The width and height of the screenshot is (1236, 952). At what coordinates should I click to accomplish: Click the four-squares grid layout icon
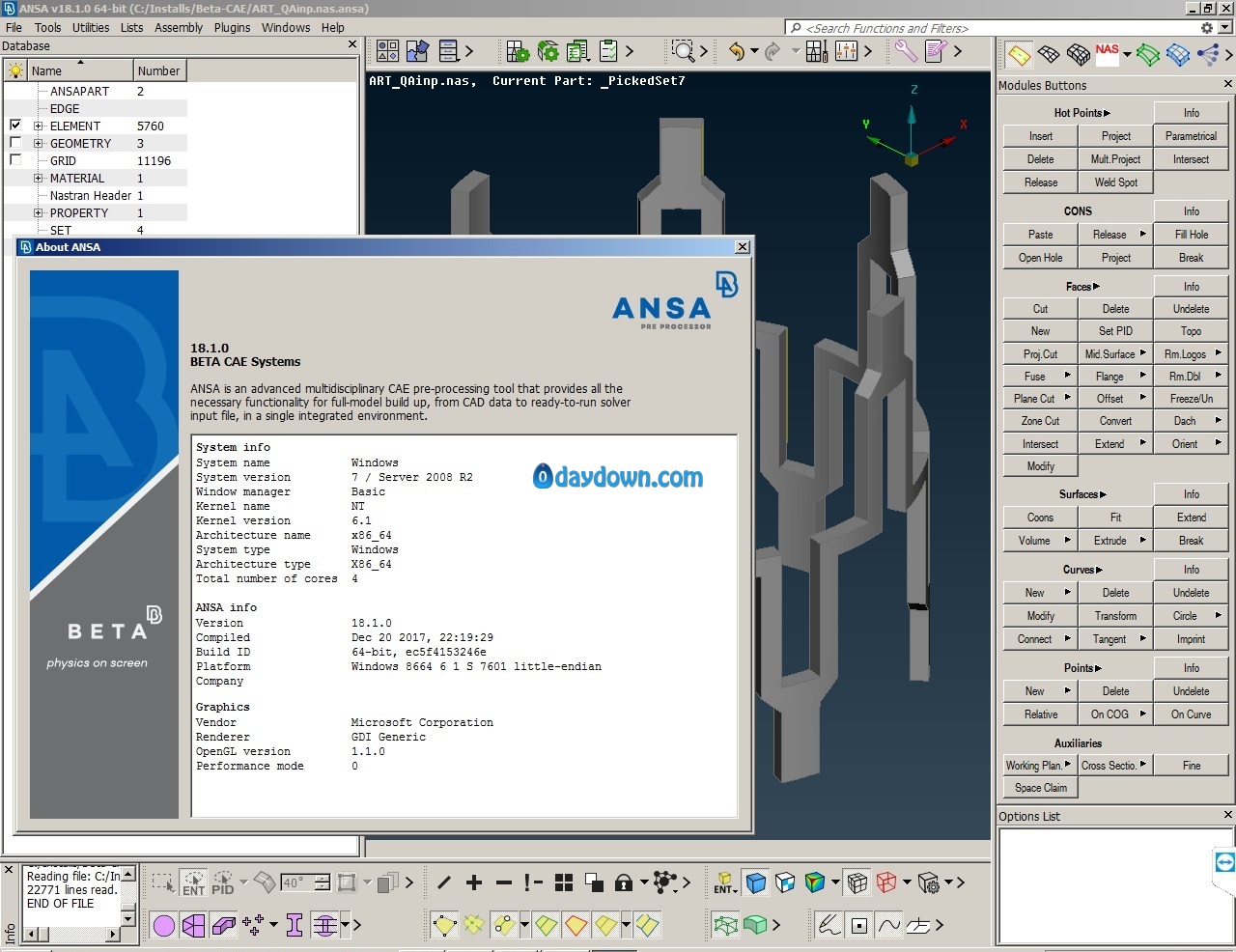[564, 882]
